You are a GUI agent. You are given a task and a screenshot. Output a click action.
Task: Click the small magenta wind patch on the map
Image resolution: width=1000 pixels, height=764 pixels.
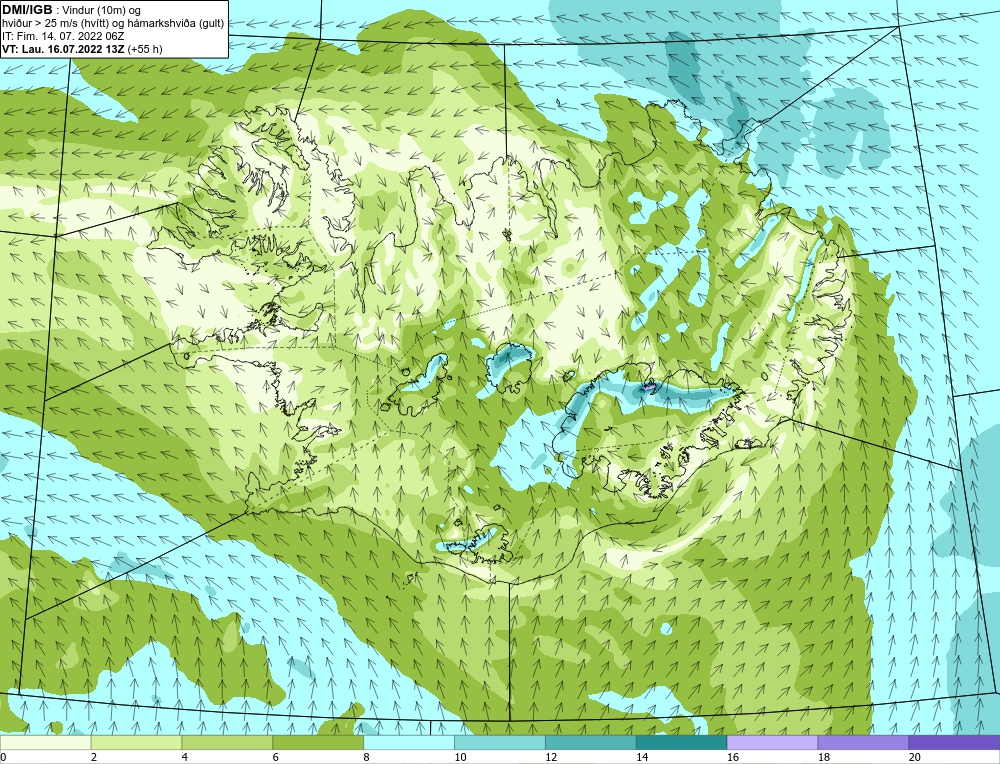648,386
